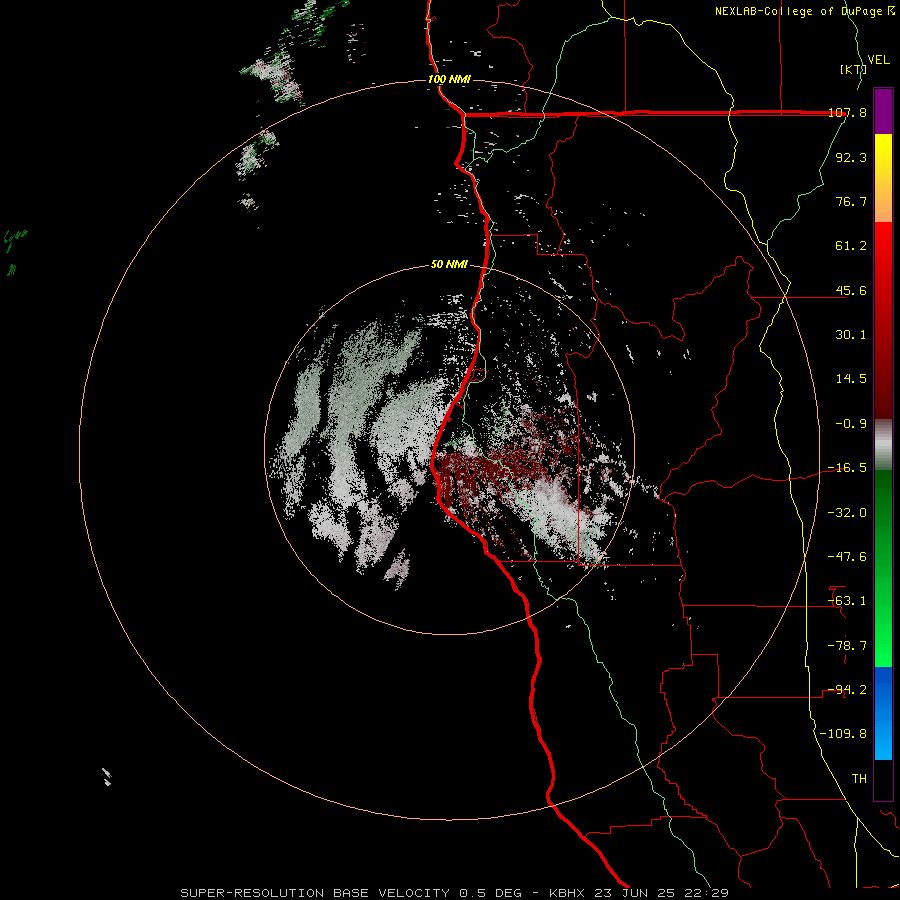The width and height of the screenshot is (900, 900).
Task: Click the VEL legend title
Action: [x=878, y=60]
